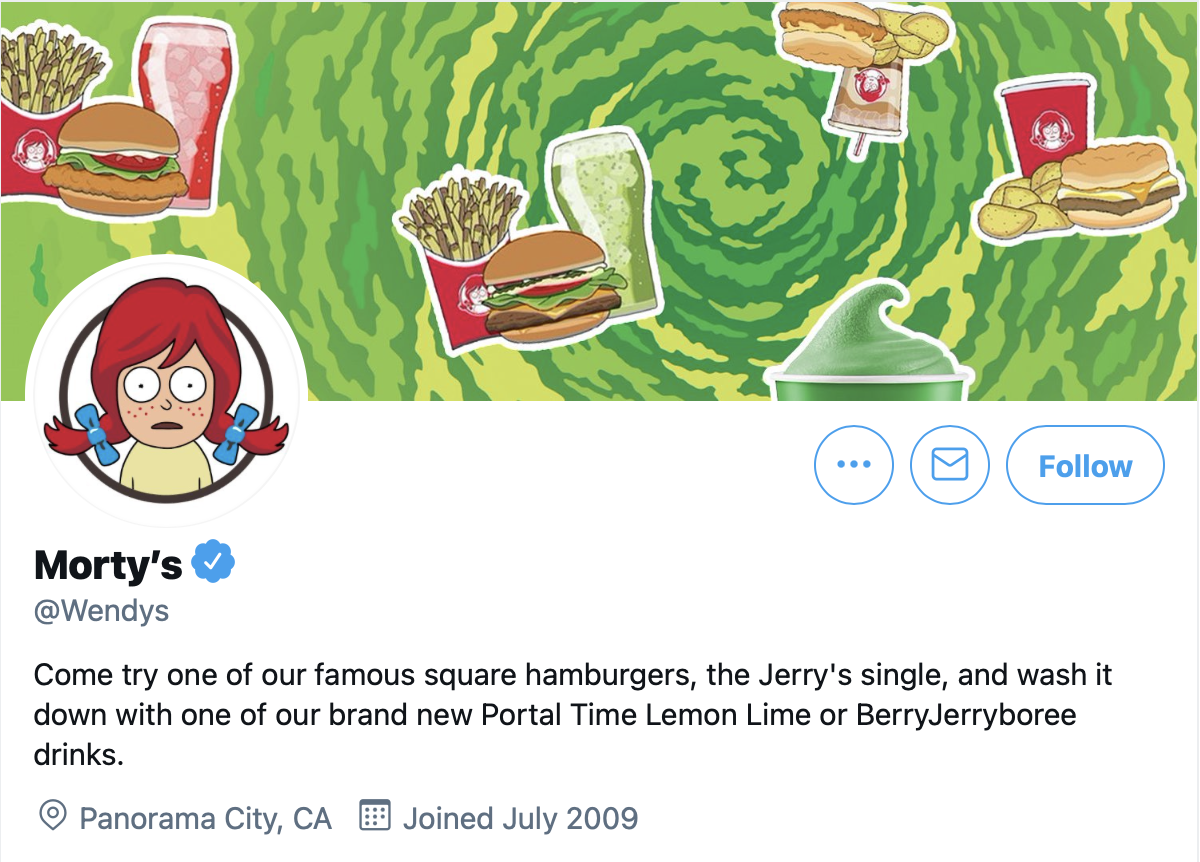The height and width of the screenshot is (862, 1200).
Task: Click the @Wendys handle
Action: 101,610
